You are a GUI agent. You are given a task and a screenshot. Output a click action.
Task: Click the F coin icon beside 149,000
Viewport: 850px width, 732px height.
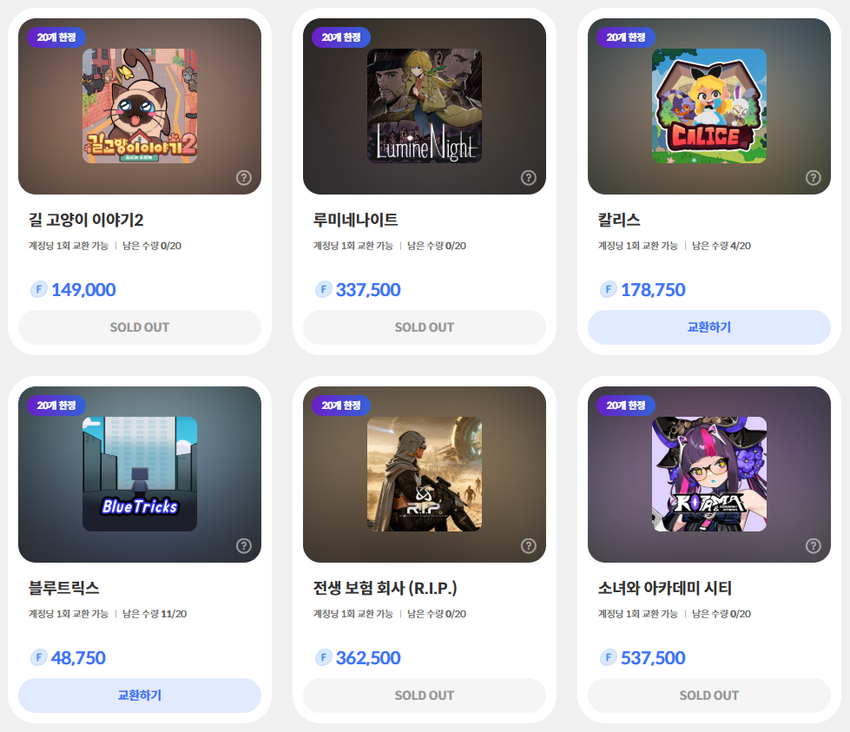[x=38, y=290]
